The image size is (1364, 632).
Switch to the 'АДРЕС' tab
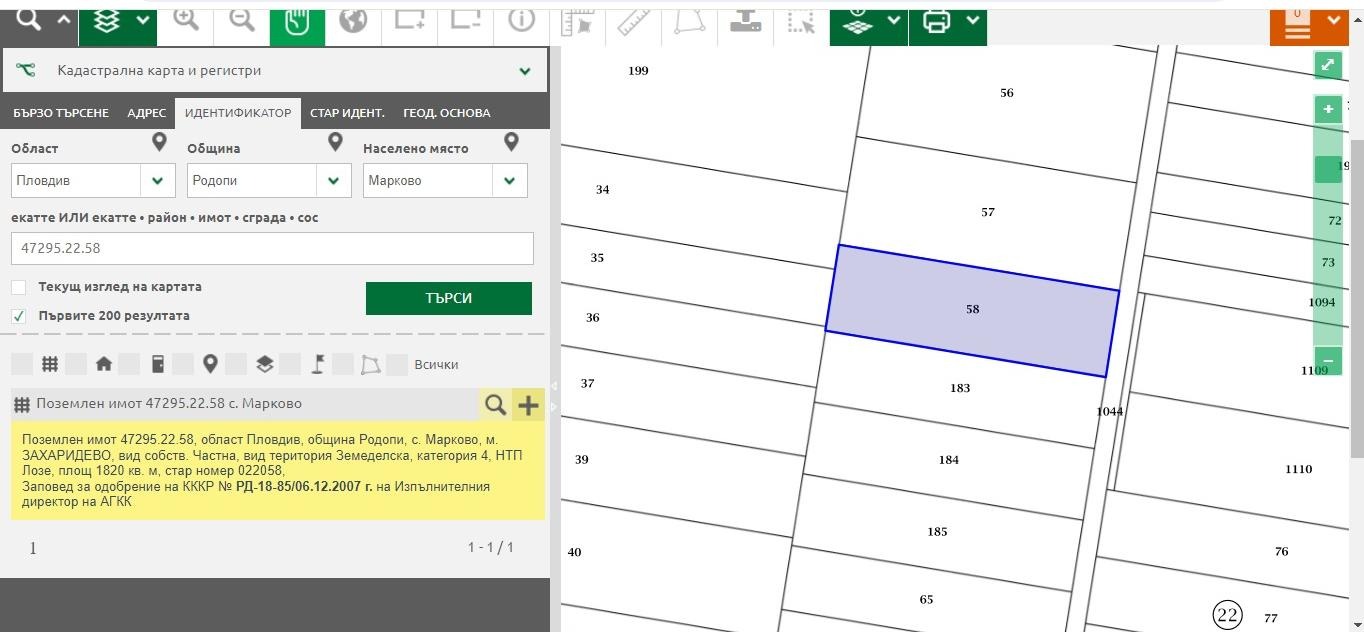coord(146,113)
